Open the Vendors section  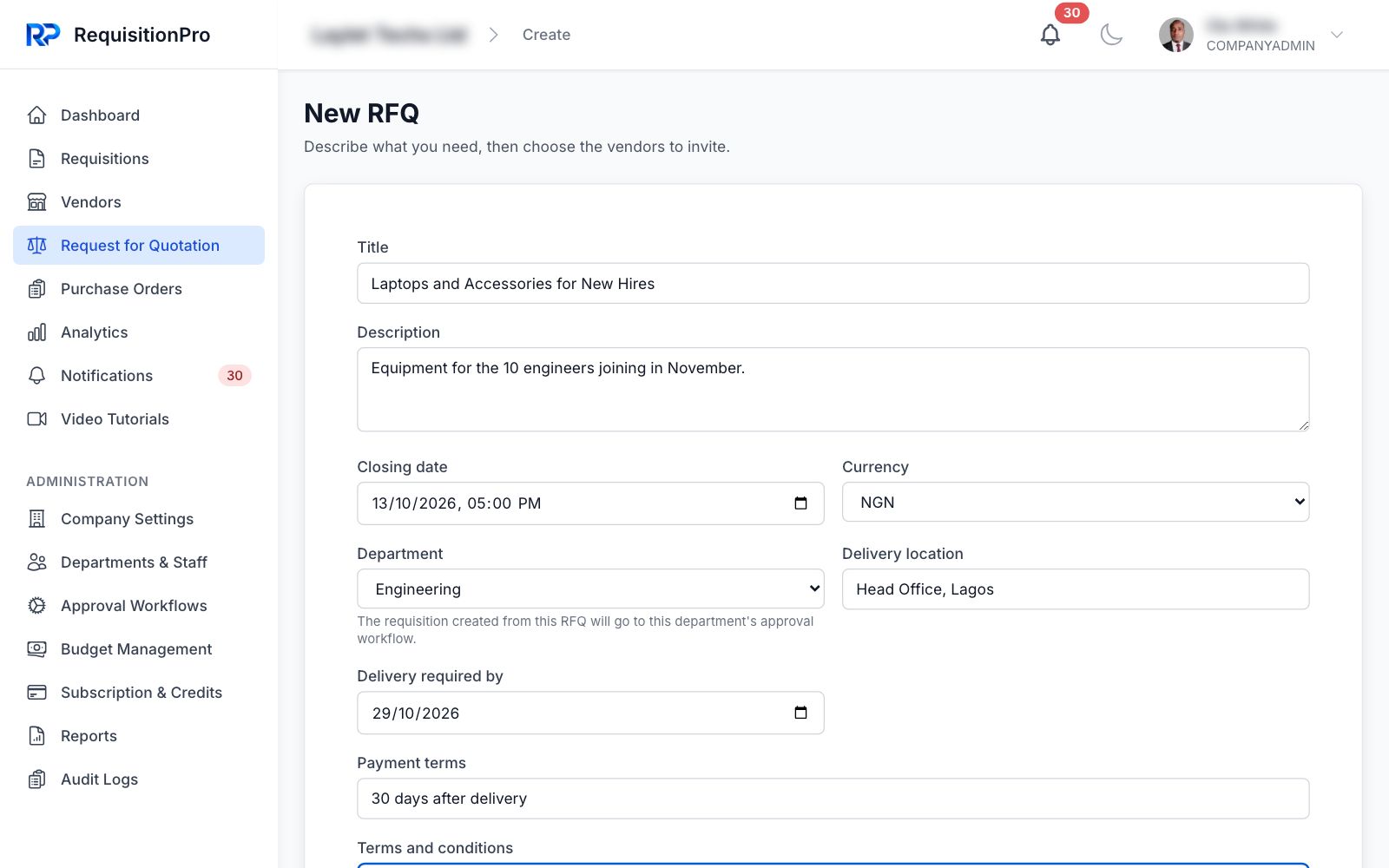click(x=139, y=202)
